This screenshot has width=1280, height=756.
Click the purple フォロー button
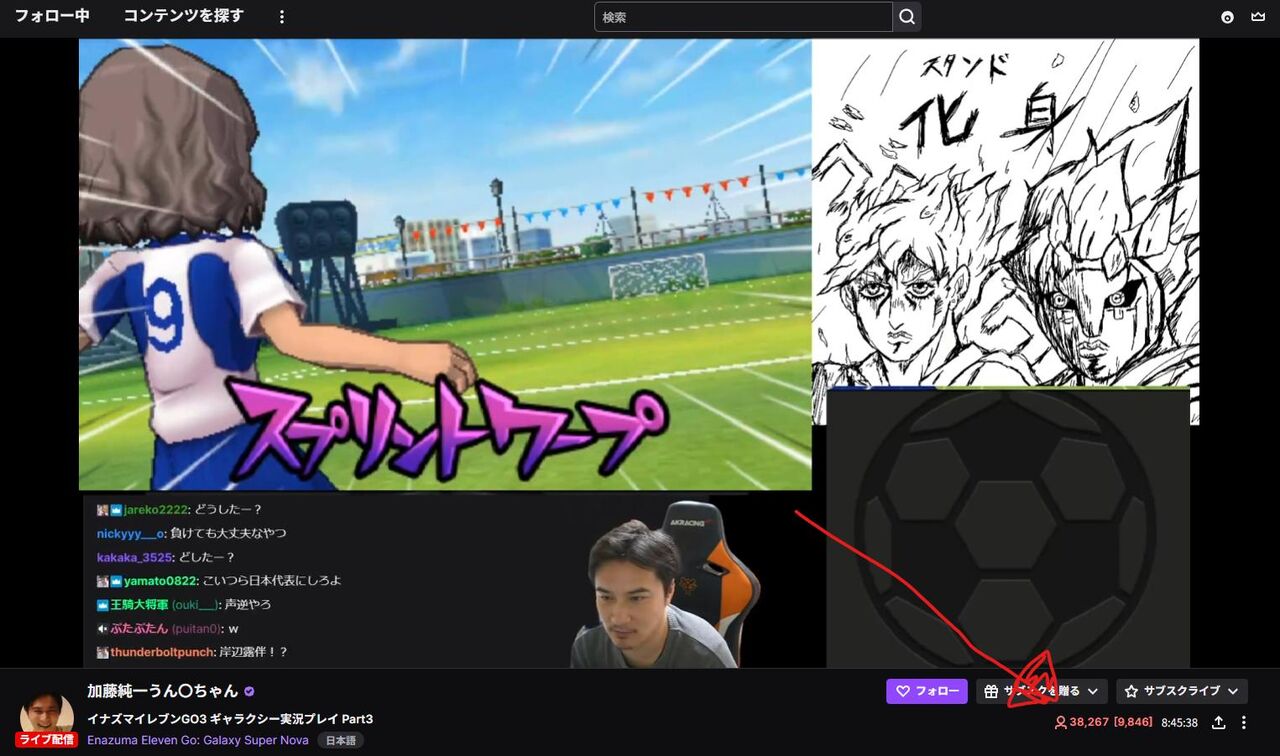click(927, 691)
